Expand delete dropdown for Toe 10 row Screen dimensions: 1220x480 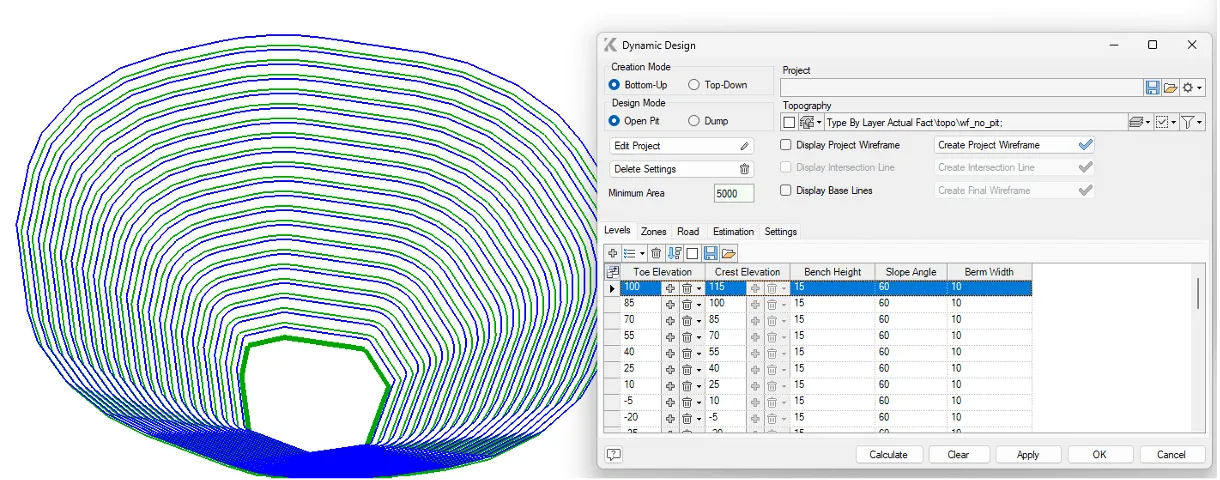tap(699, 385)
